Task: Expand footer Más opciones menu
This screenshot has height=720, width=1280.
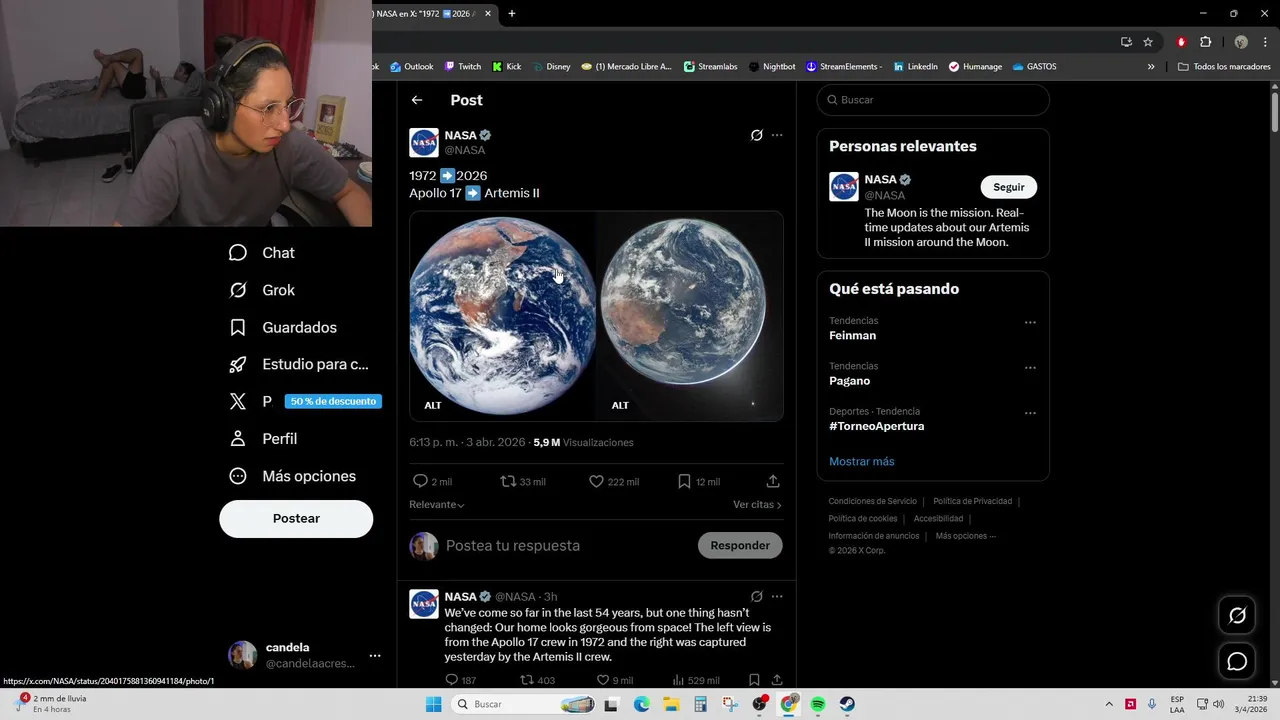Action: click(x=965, y=536)
